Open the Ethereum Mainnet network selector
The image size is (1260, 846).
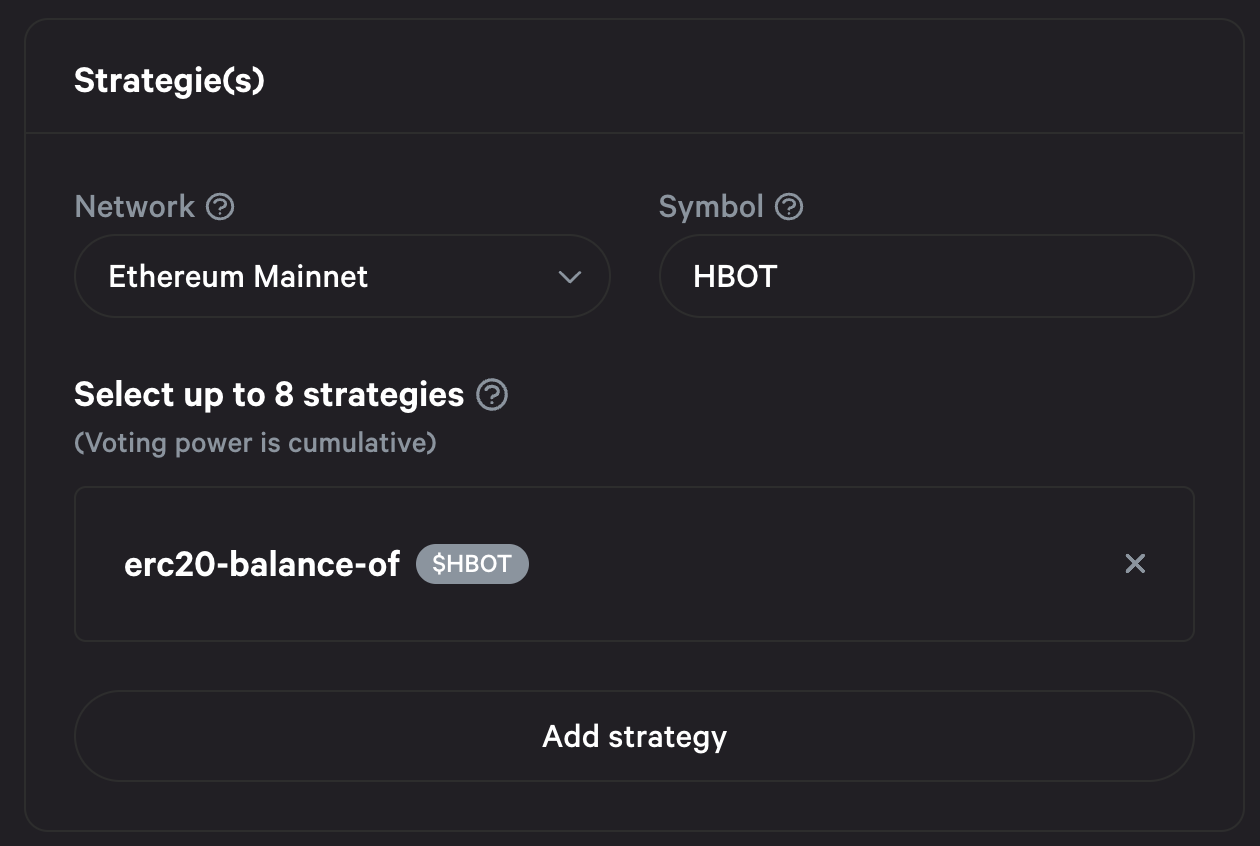pos(342,277)
